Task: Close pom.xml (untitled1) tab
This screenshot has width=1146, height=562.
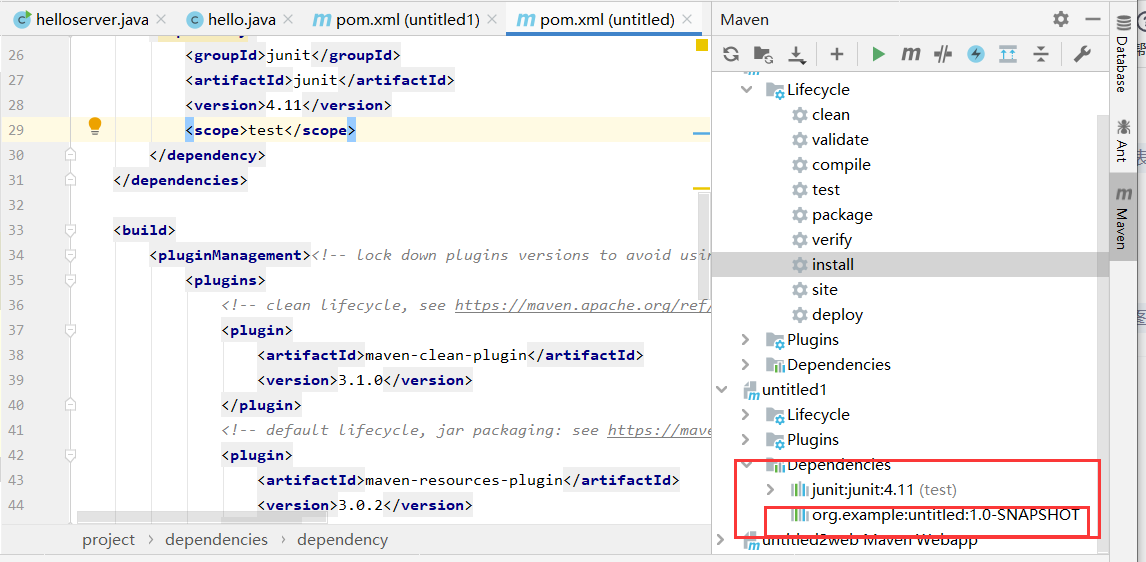Action: pos(493,20)
